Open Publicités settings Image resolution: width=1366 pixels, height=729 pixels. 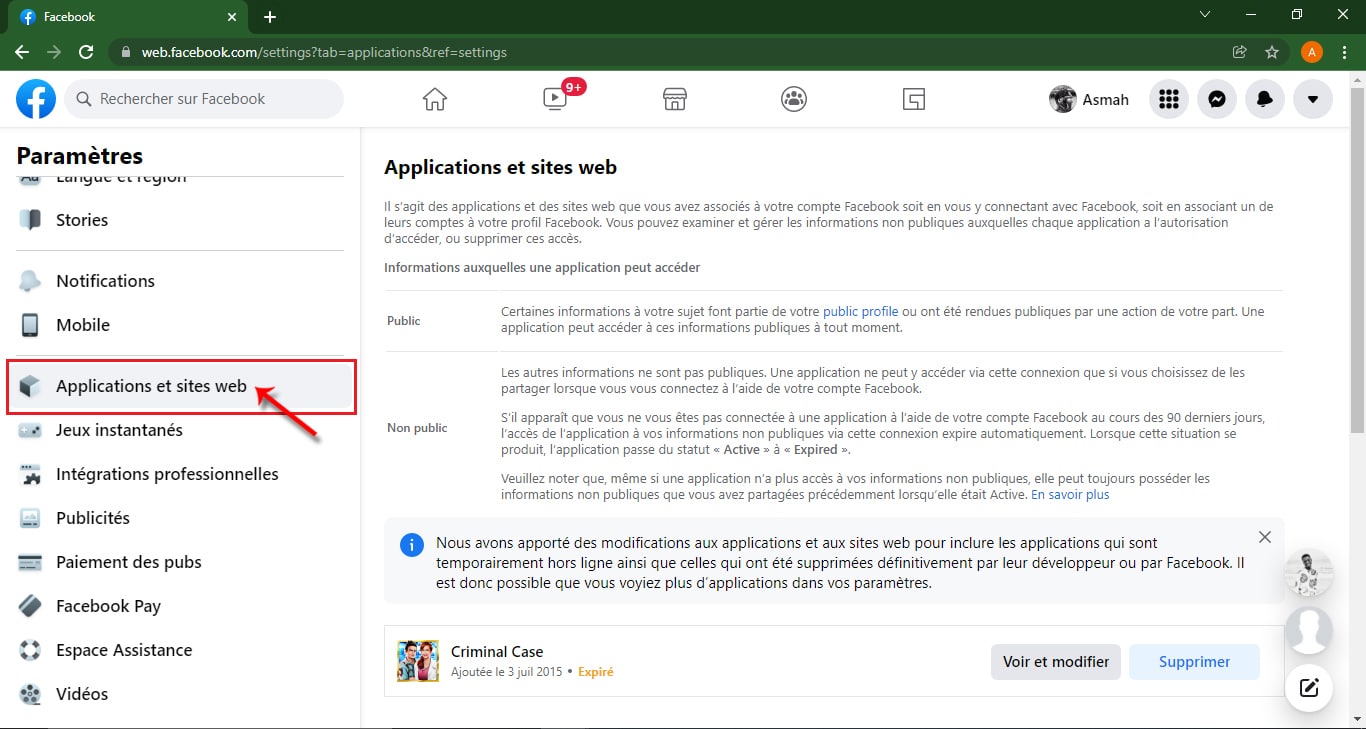pyautogui.click(x=180, y=518)
